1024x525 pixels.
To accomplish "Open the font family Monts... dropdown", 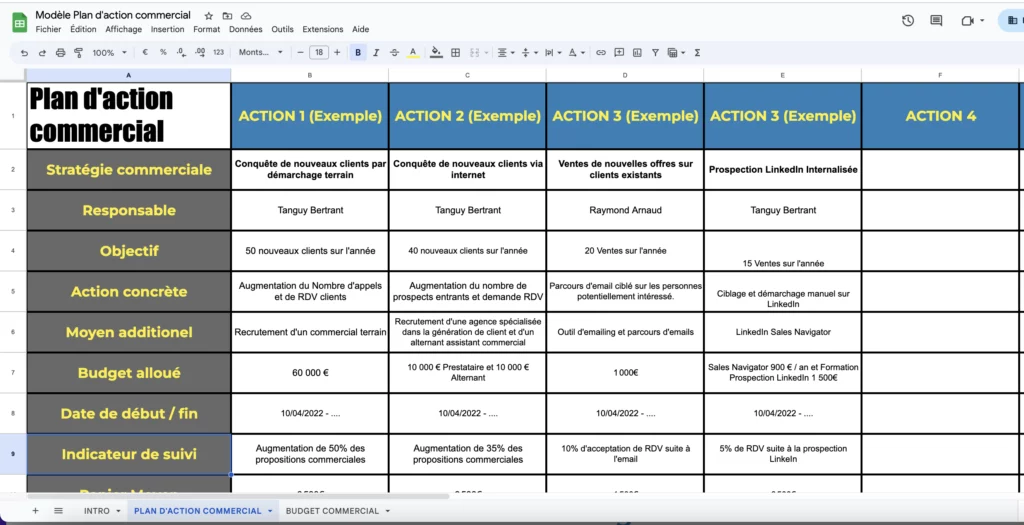I will 261,53.
